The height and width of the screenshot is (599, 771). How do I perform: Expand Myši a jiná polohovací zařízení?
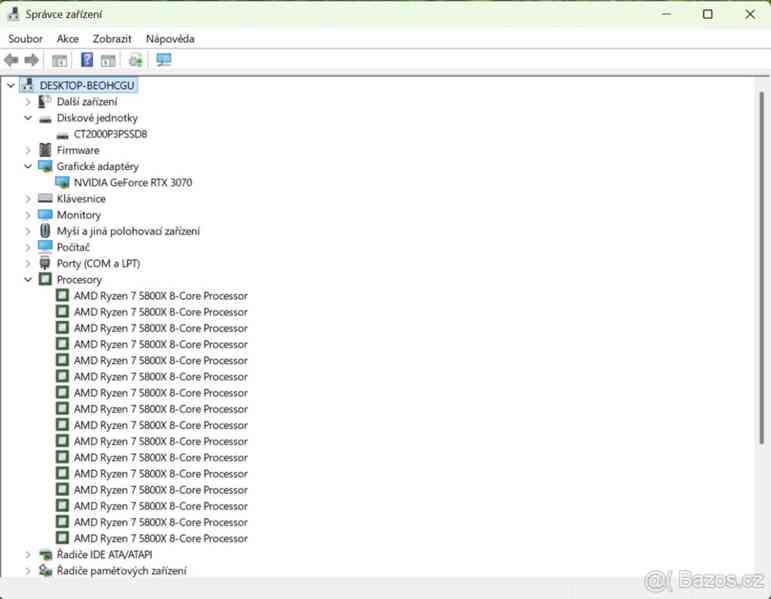click(28, 231)
